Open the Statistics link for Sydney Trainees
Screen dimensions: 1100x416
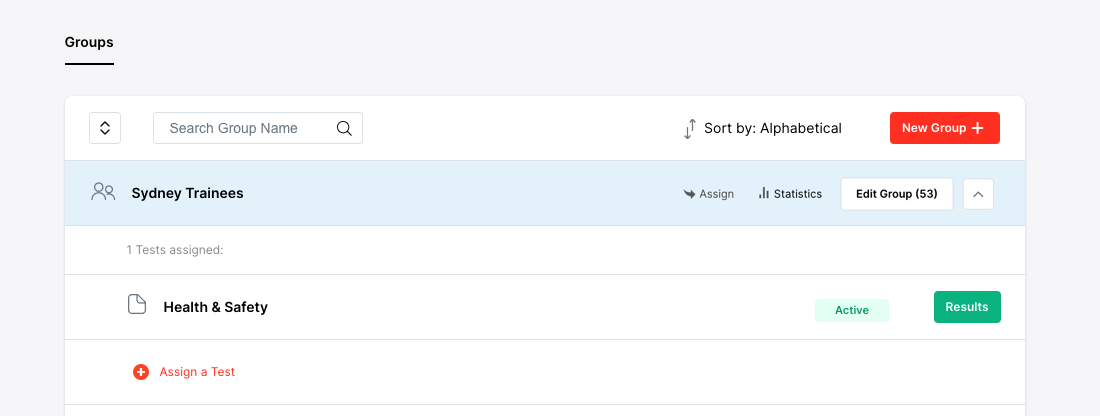pos(797,194)
